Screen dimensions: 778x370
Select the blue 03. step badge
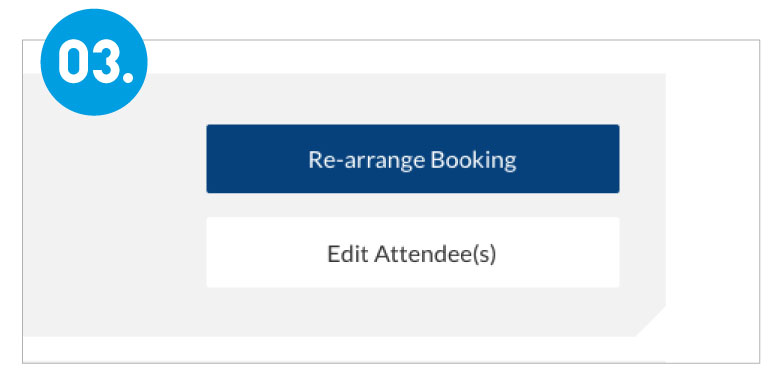[x=94, y=62]
